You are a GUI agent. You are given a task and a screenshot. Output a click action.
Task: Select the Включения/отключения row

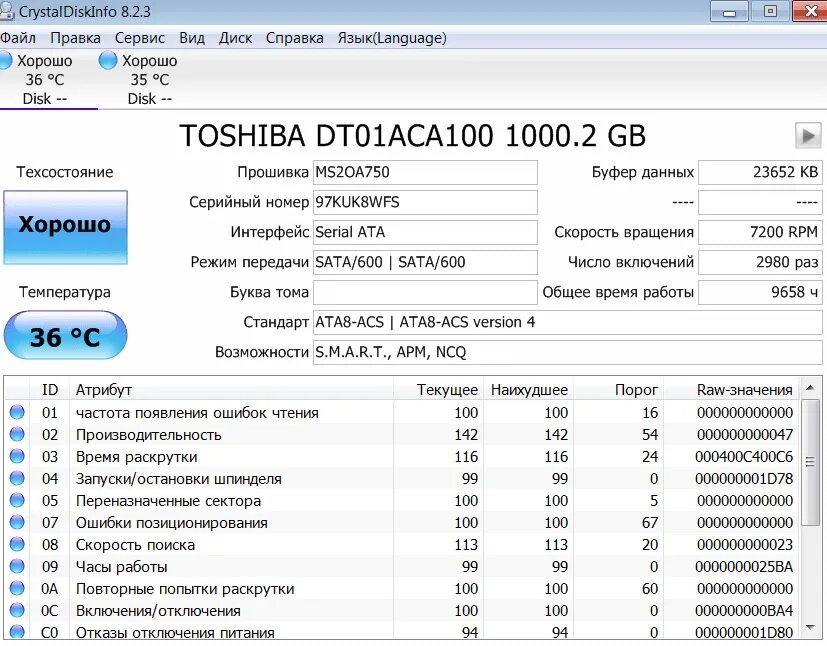[402, 611]
